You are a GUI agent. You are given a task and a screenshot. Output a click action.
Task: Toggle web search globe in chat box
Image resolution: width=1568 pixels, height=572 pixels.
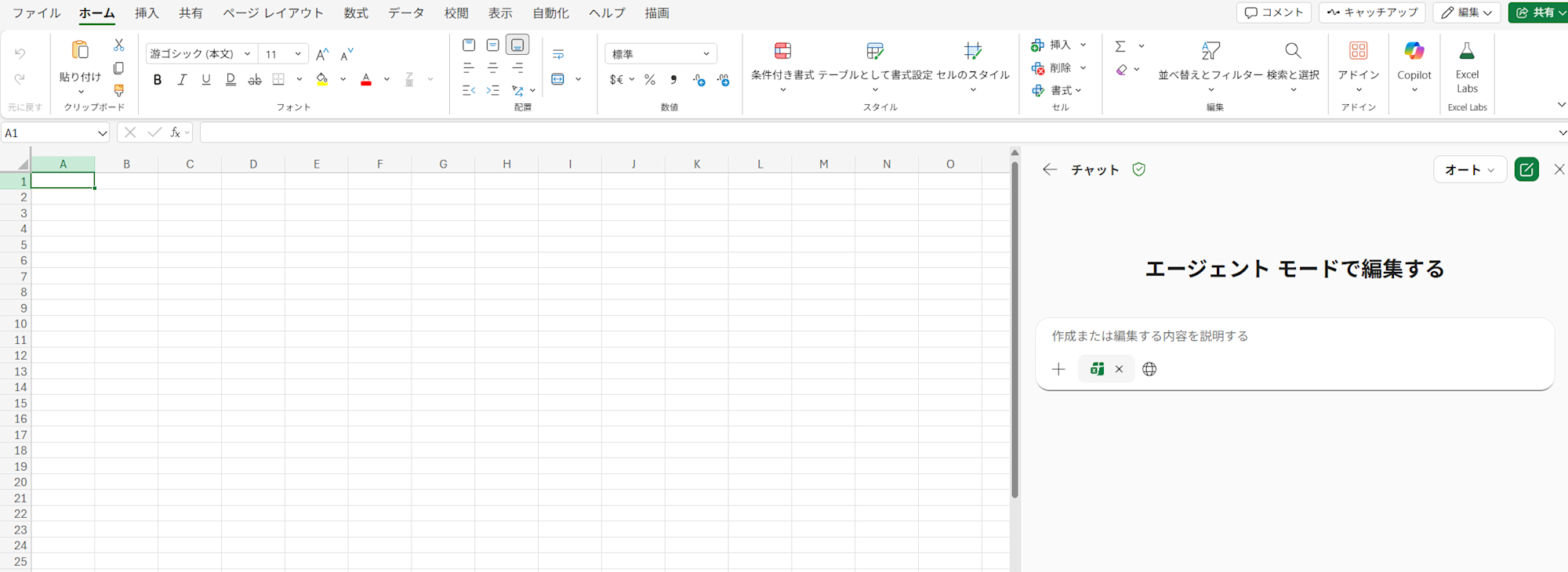[1149, 369]
